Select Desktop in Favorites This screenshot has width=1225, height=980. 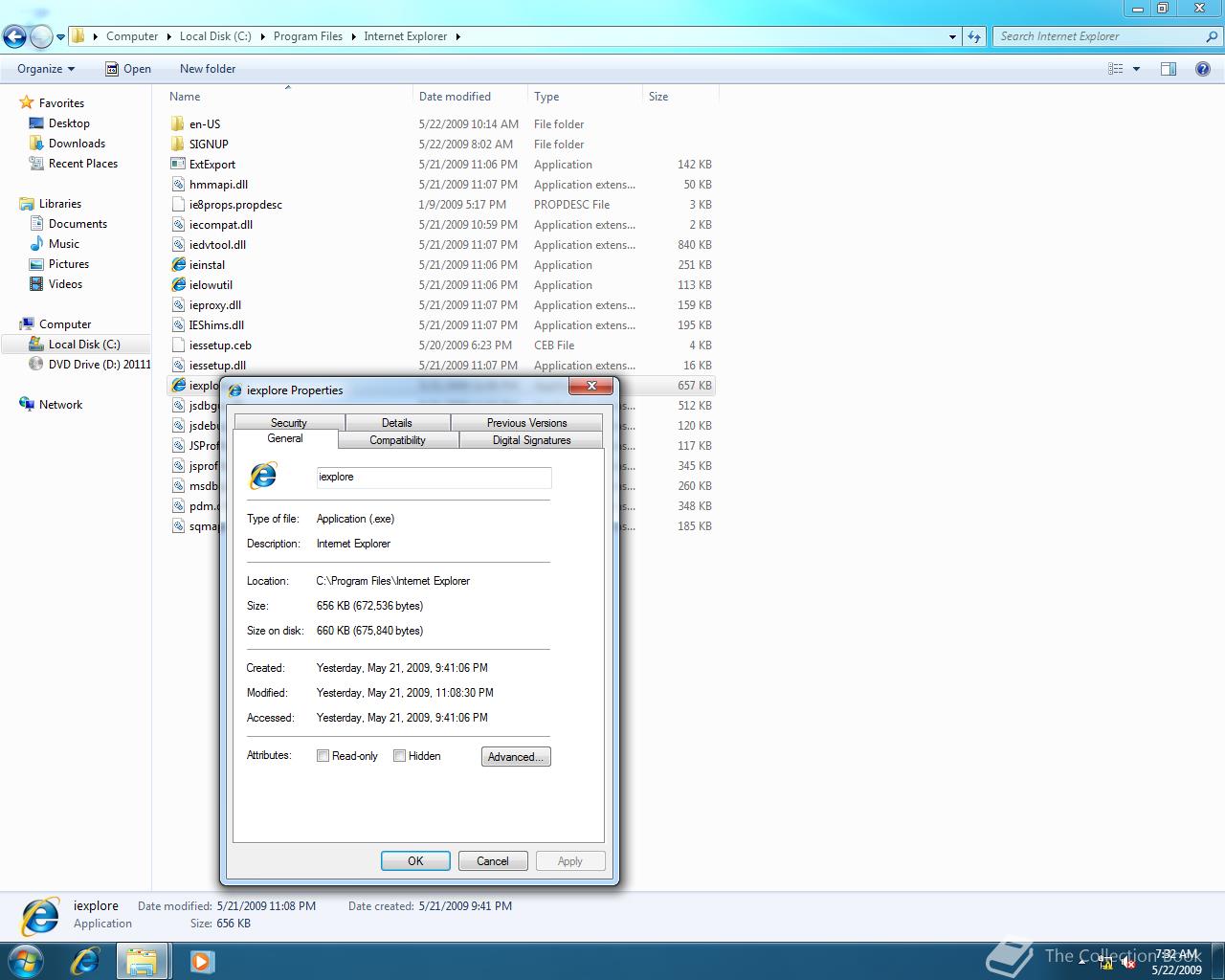(69, 123)
